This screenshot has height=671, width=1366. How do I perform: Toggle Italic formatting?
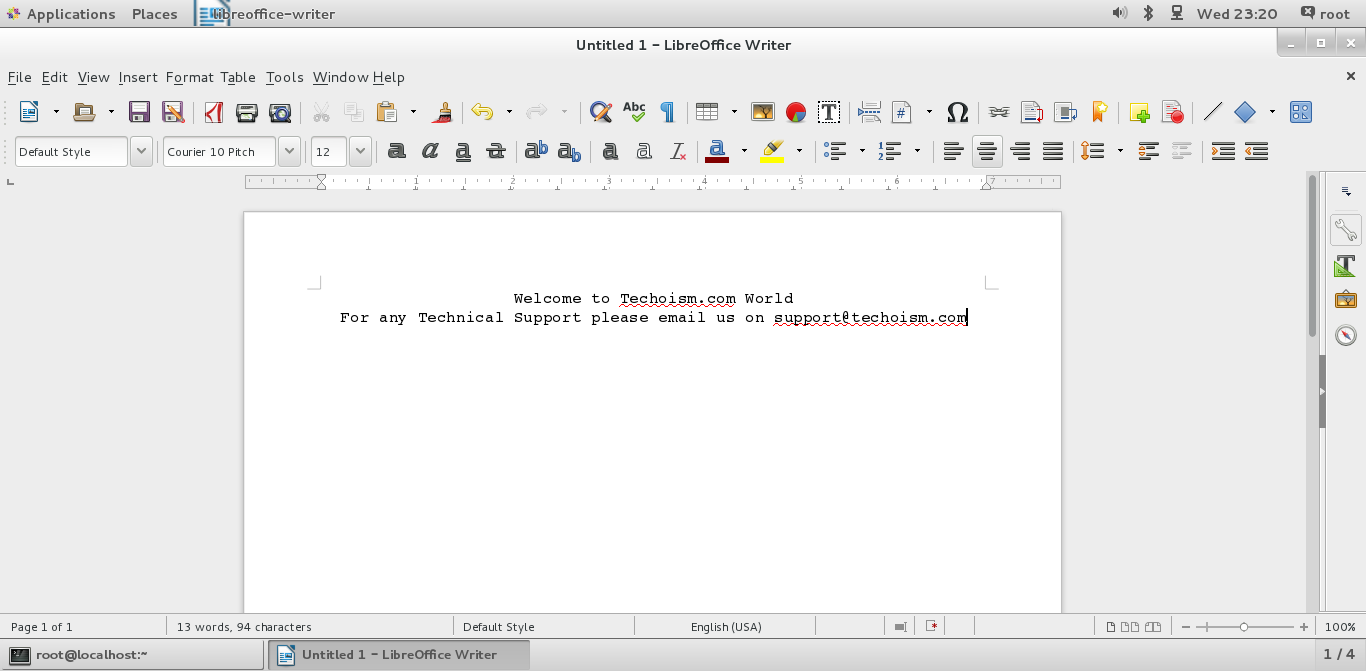pos(430,151)
